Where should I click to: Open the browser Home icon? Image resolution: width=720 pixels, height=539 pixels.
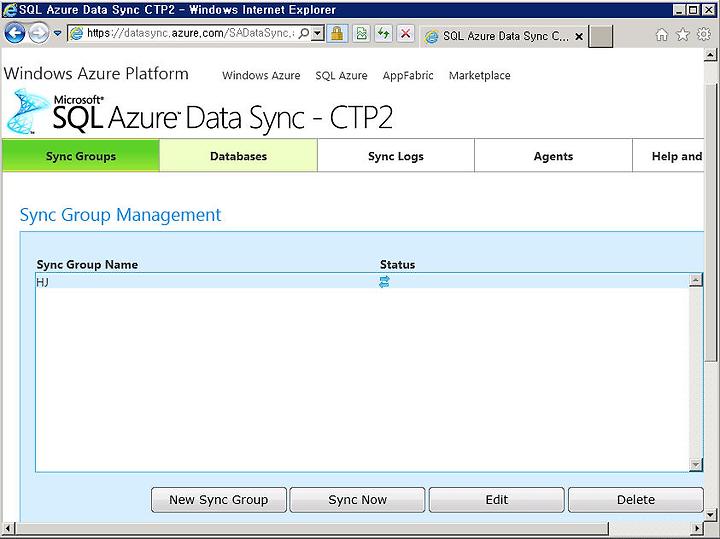tap(661, 34)
